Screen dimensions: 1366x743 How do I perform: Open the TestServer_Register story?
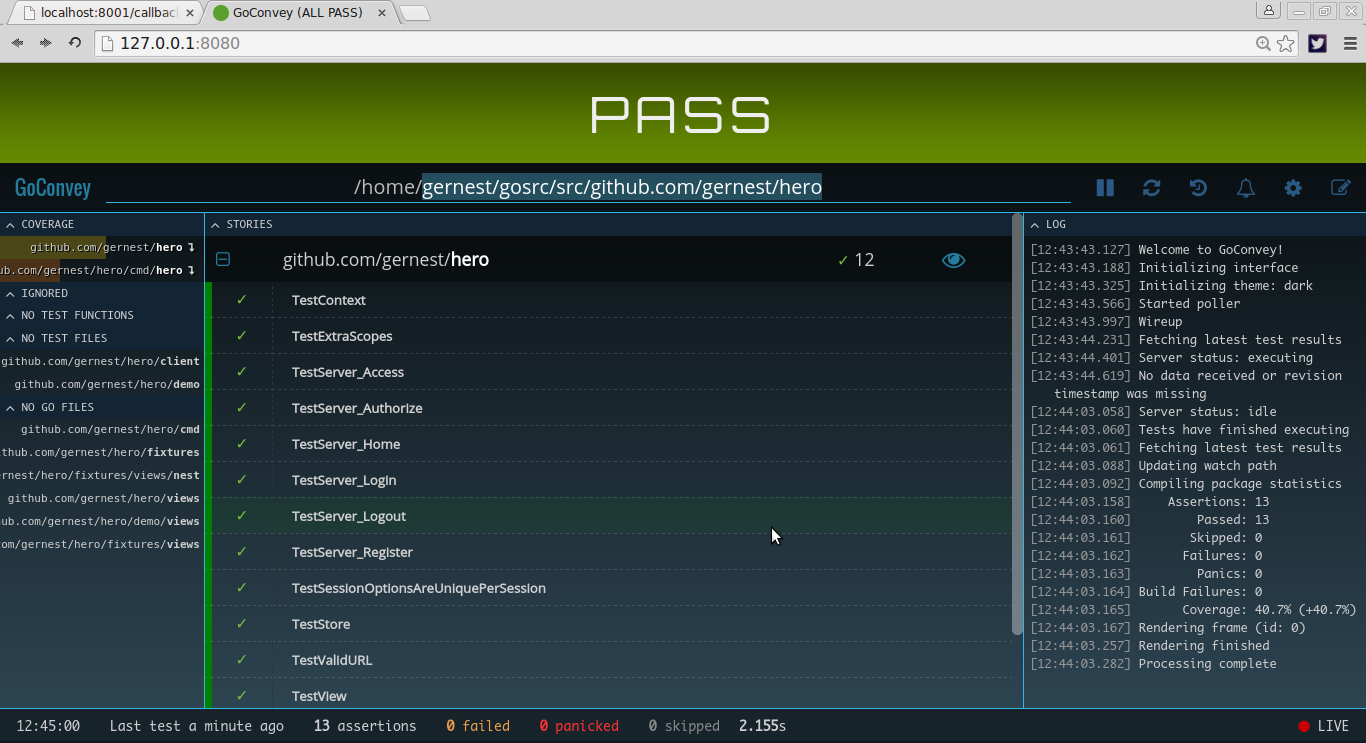[x=611, y=552]
